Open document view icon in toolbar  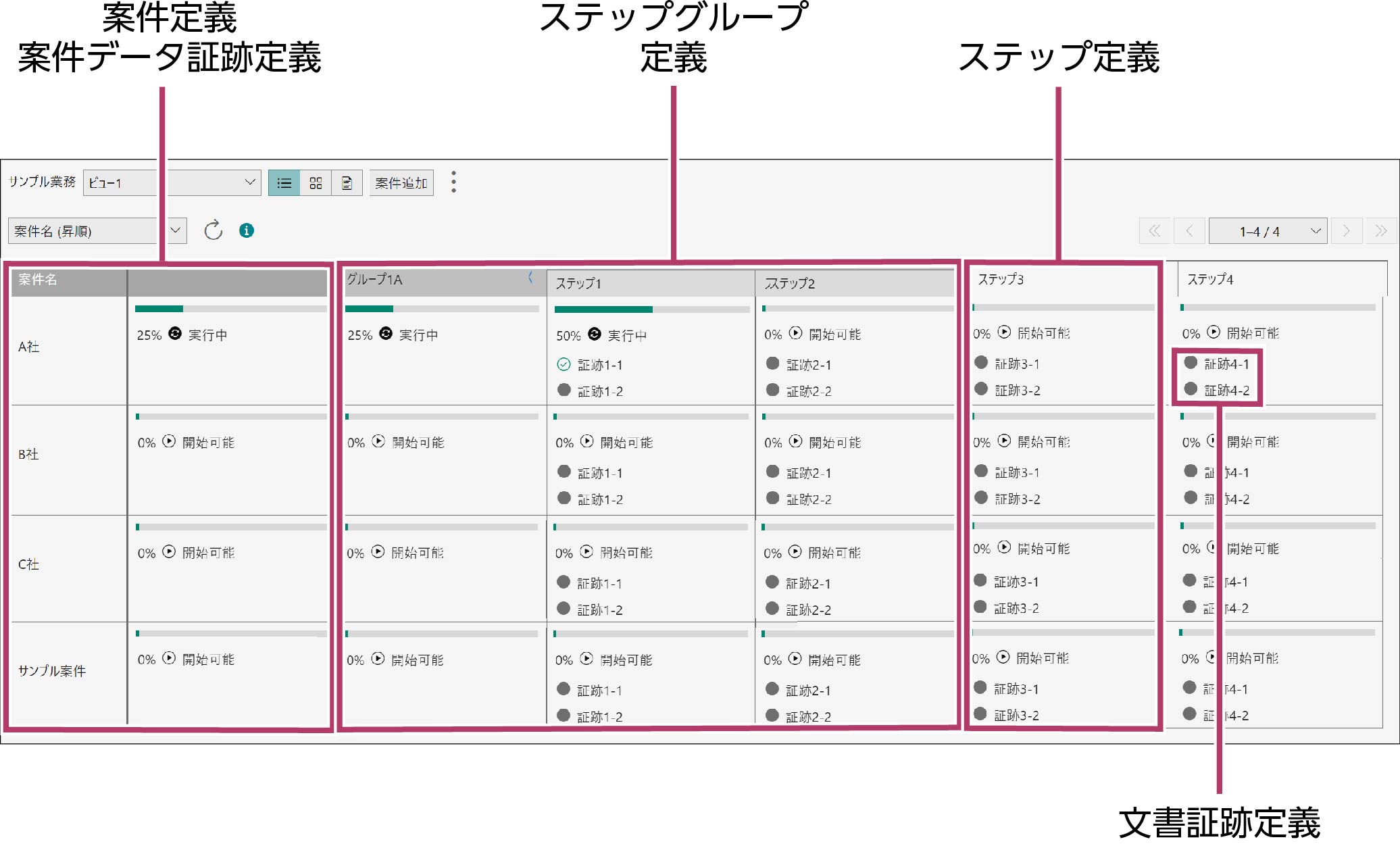347,182
